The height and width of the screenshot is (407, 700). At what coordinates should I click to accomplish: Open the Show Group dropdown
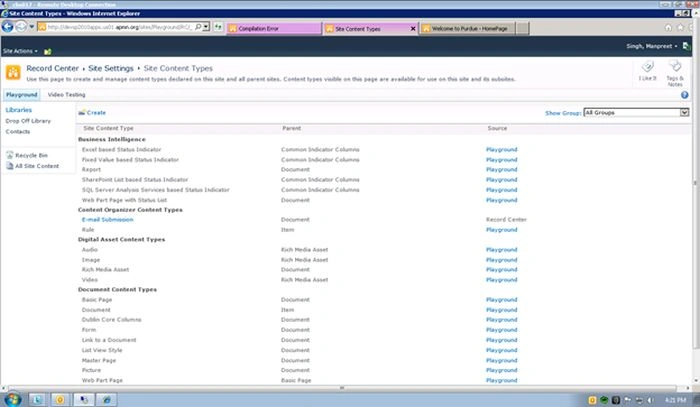[x=636, y=112]
